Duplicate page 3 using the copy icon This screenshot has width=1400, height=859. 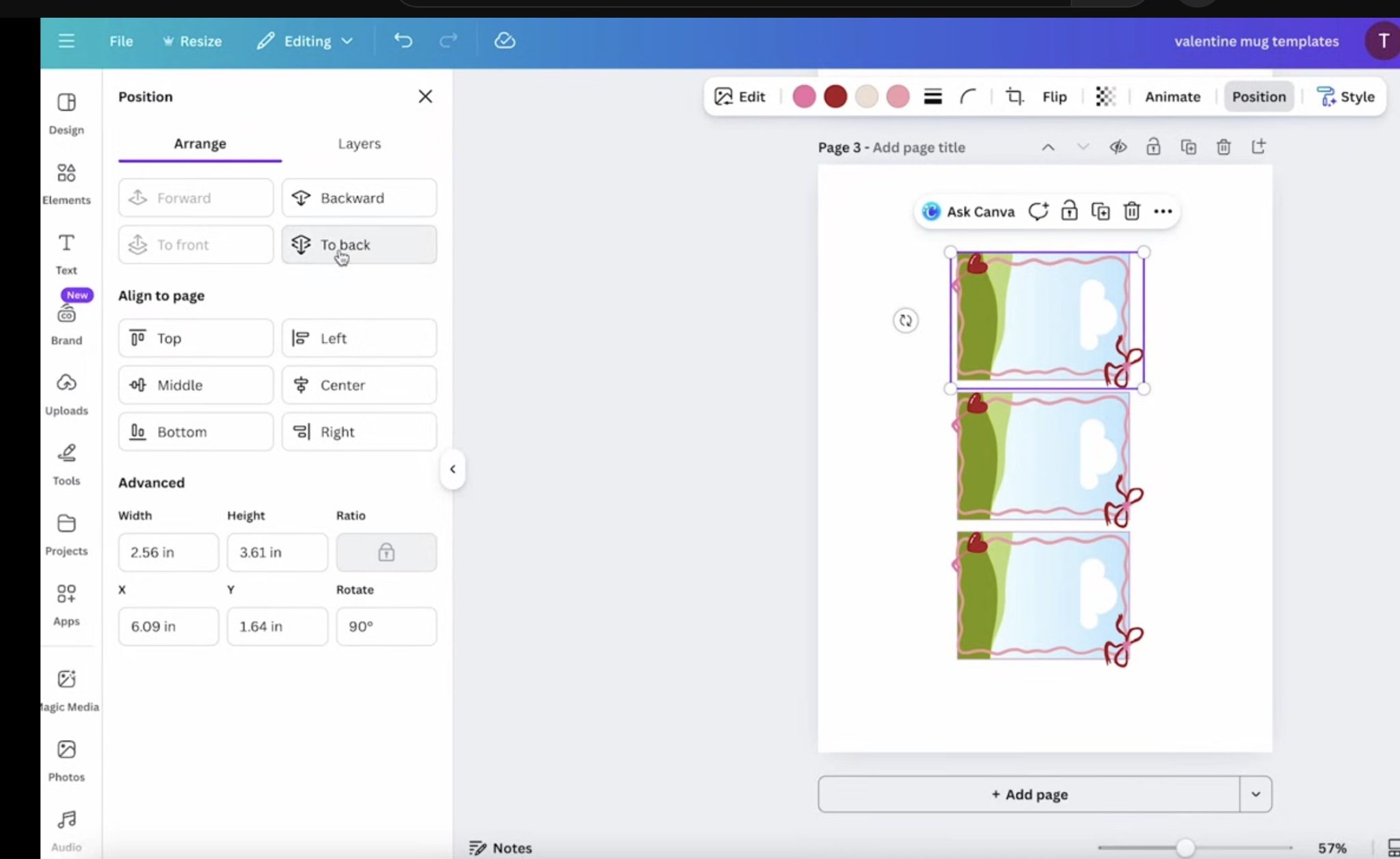click(1189, 147)
